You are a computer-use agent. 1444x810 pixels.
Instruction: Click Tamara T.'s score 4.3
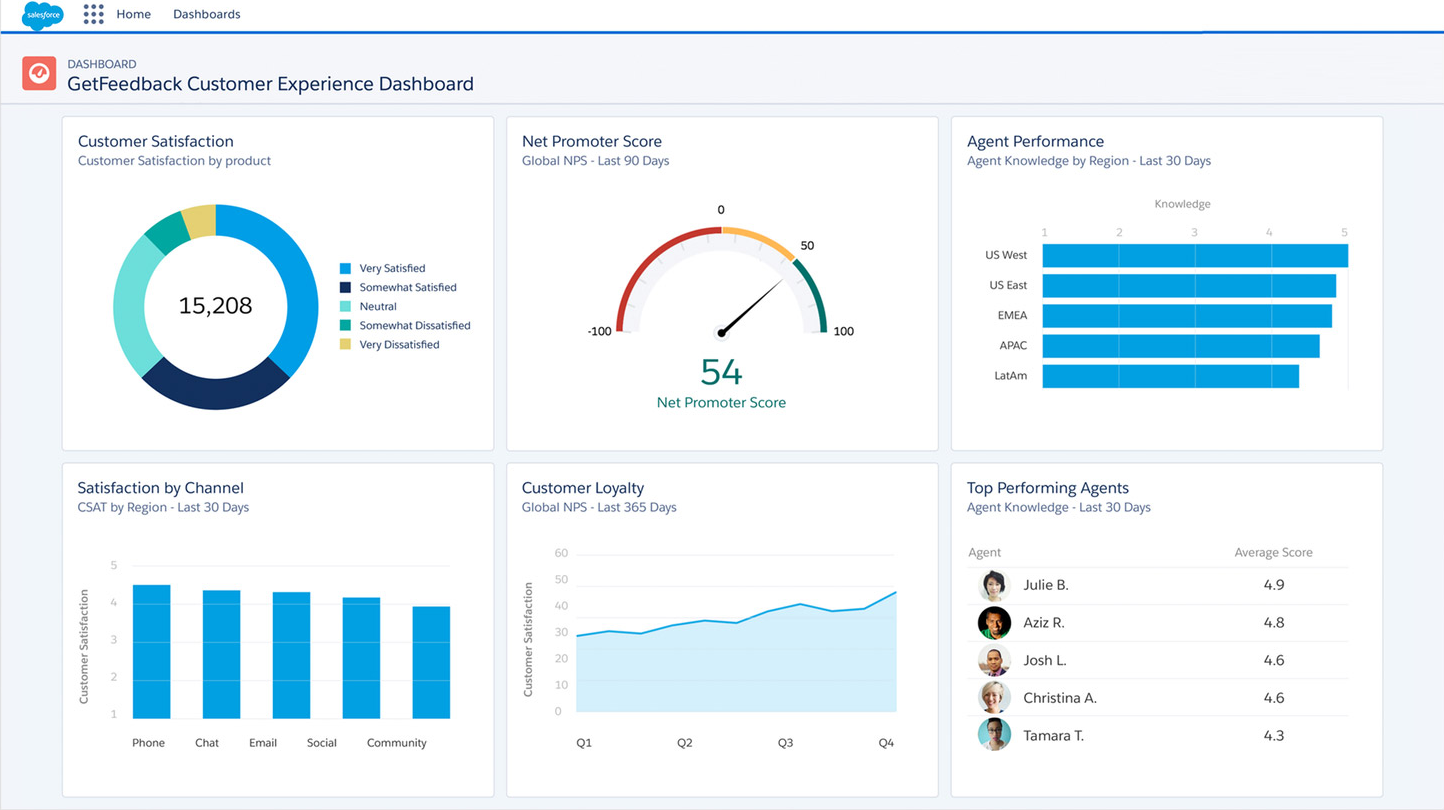click(x=1273, y=736)
